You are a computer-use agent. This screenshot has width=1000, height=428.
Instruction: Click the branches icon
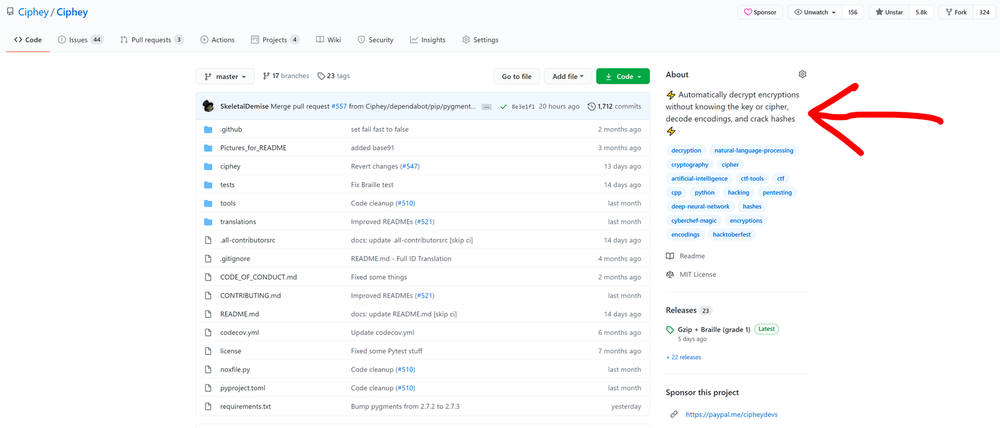[x=267, y=76]
